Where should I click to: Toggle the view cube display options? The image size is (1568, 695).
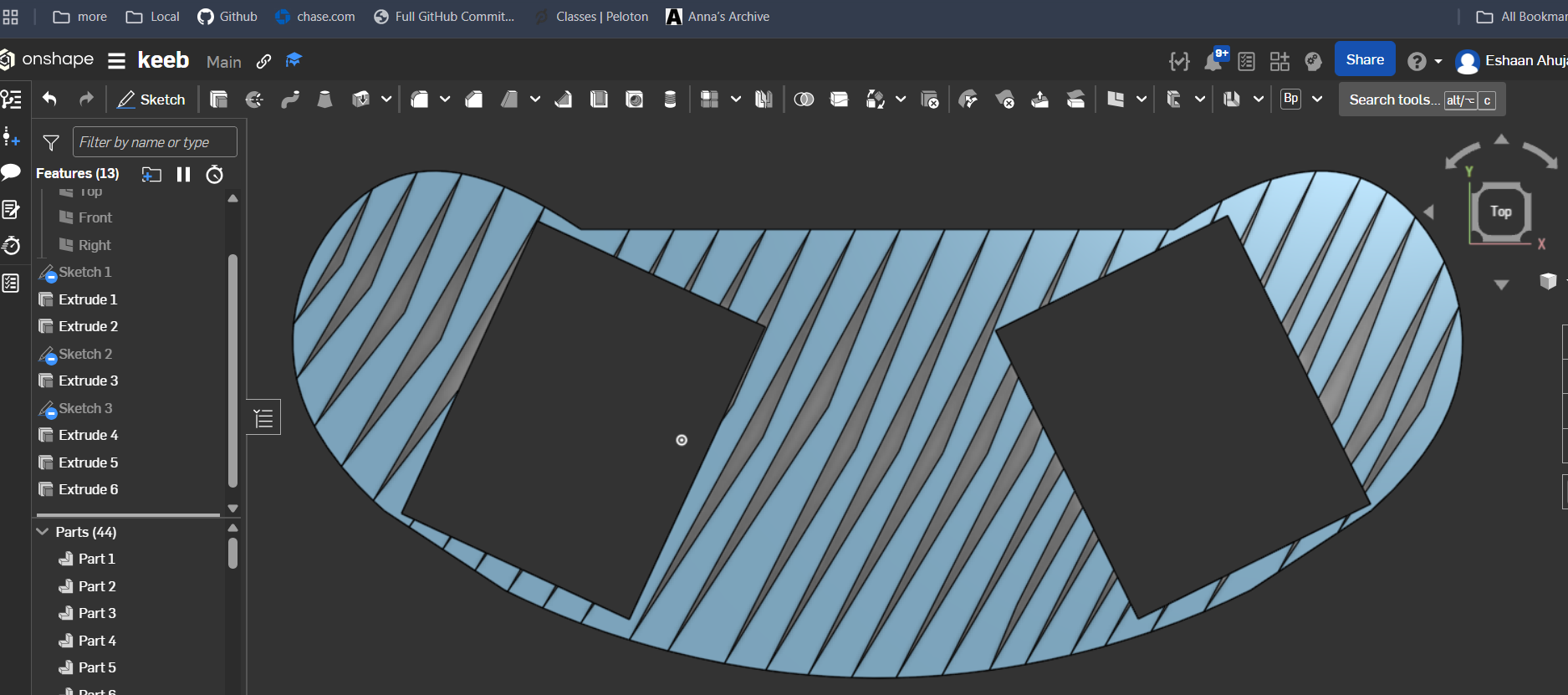[1548, 281]
